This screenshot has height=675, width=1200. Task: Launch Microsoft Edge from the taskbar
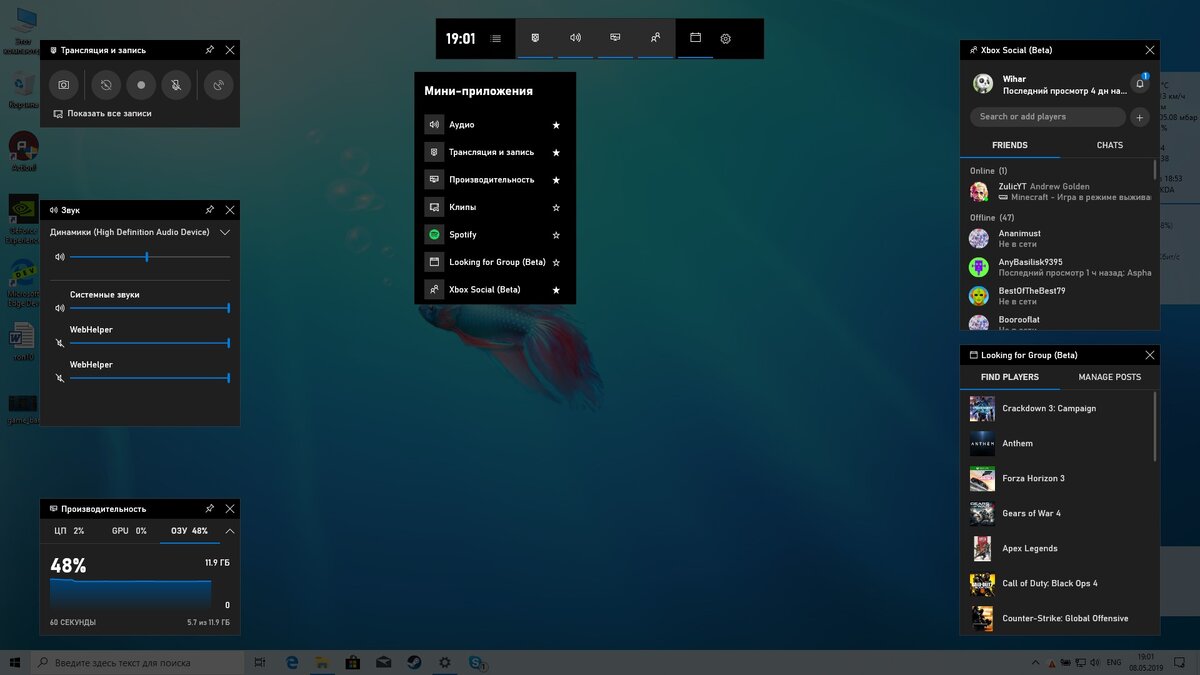292,662
